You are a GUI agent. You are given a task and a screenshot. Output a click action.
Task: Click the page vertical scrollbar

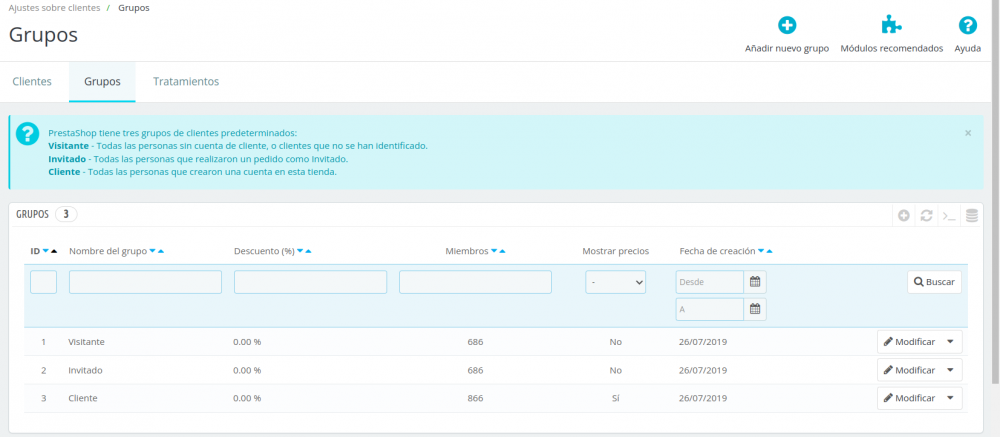(x=996, y=191)
